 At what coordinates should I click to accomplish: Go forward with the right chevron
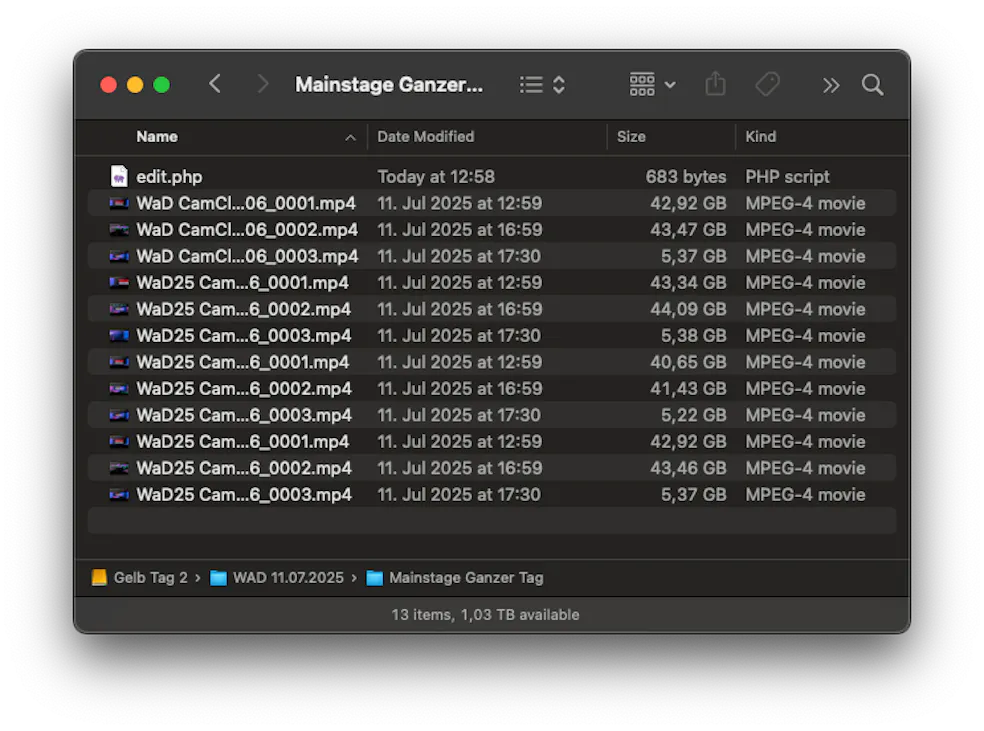pyautogui.click(x=262, y=84)
